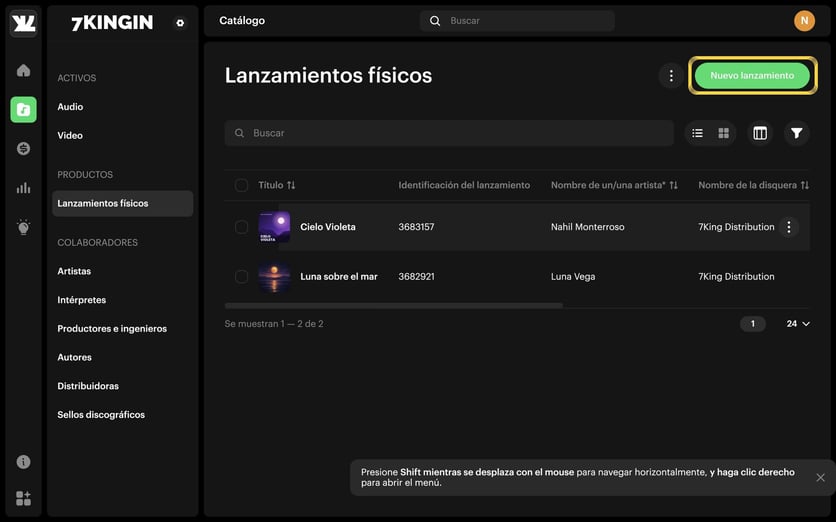The height and width of the screenshot is (522, 836).
Task: Switch to grid view
Action: [724, 133]
